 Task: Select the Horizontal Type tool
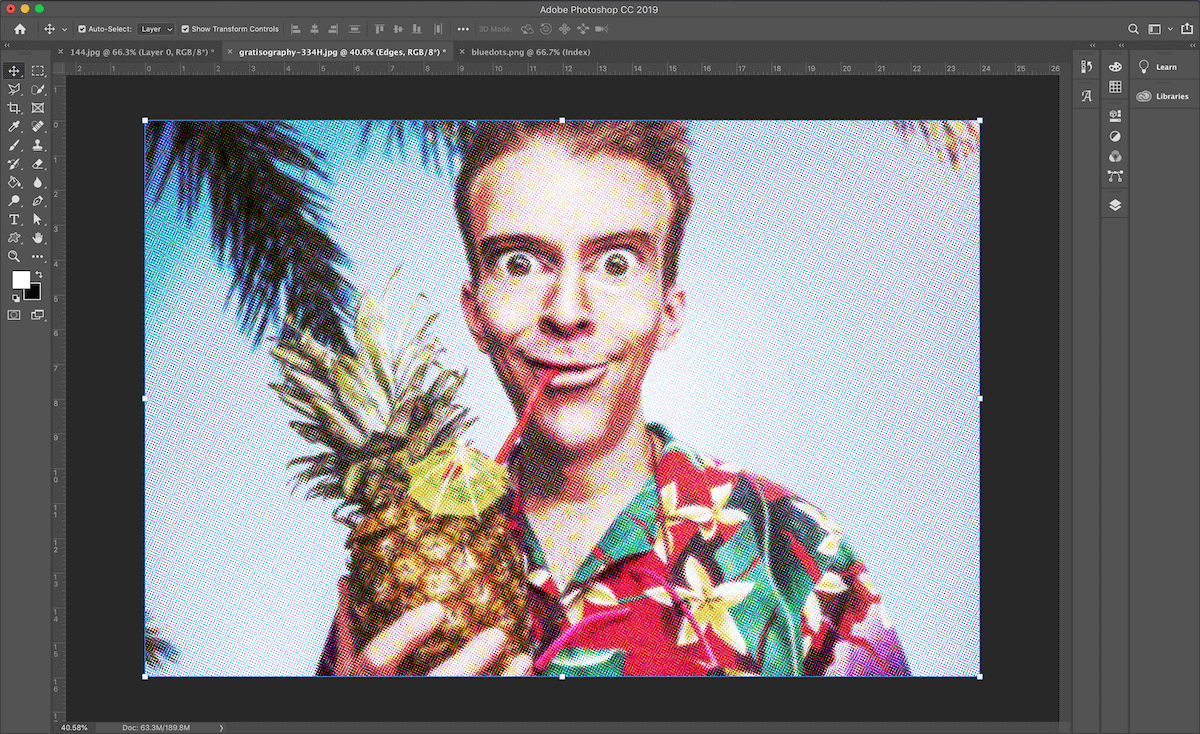point(14,219)
